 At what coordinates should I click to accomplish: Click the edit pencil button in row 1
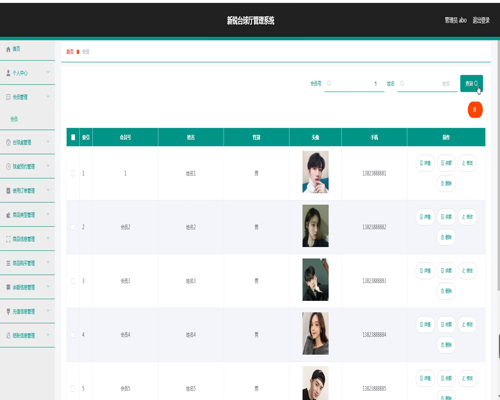[467, 163]
